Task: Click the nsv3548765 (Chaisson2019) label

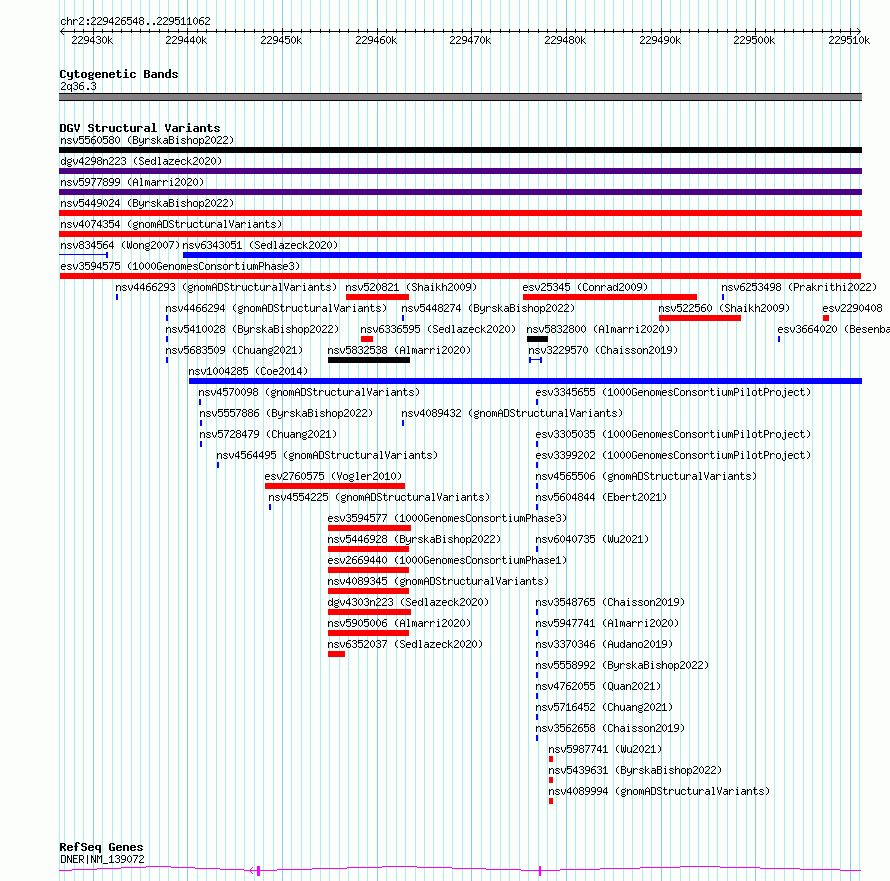Action: pos(610,602)
